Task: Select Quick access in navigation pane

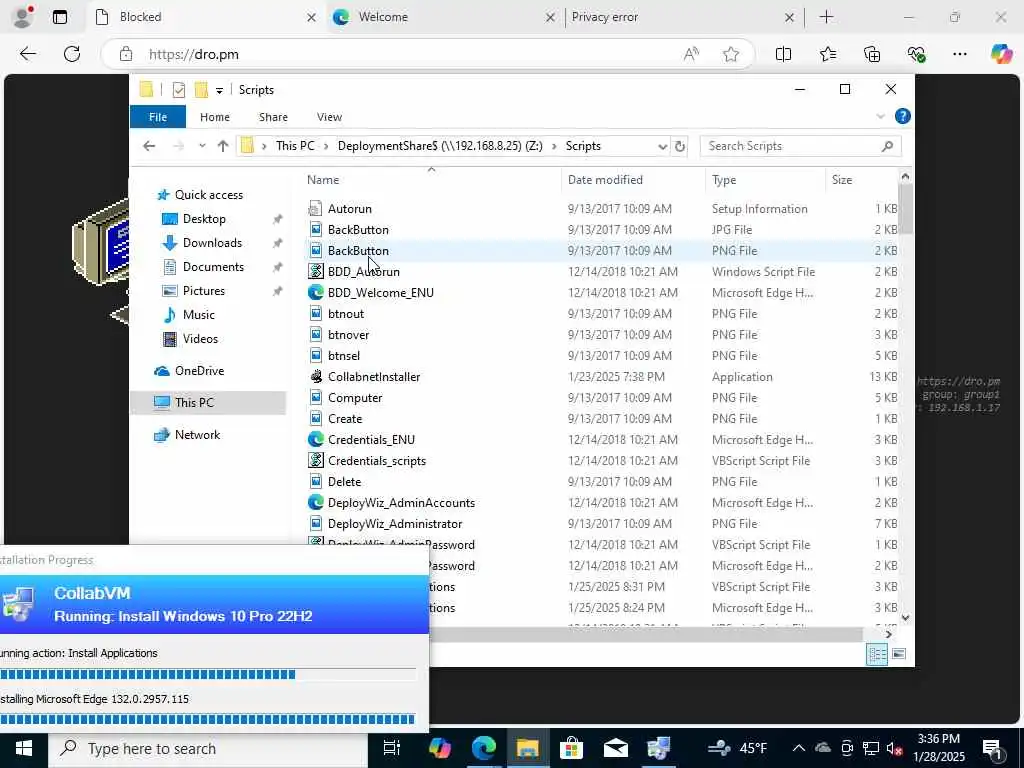Action: [x=208, y=195]
